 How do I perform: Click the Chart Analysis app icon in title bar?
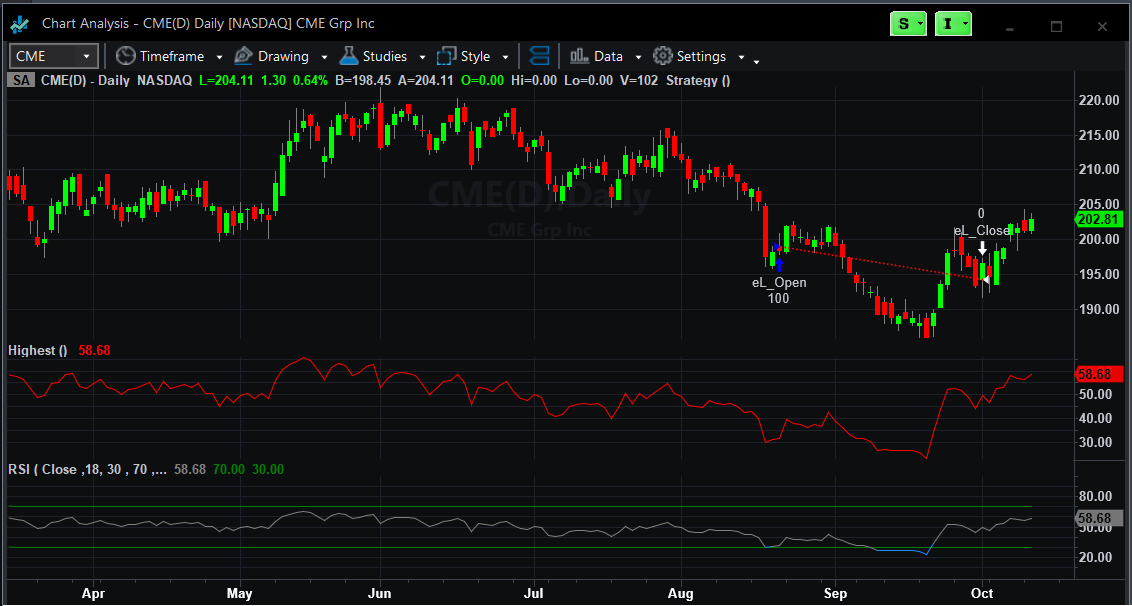point(19,24)
